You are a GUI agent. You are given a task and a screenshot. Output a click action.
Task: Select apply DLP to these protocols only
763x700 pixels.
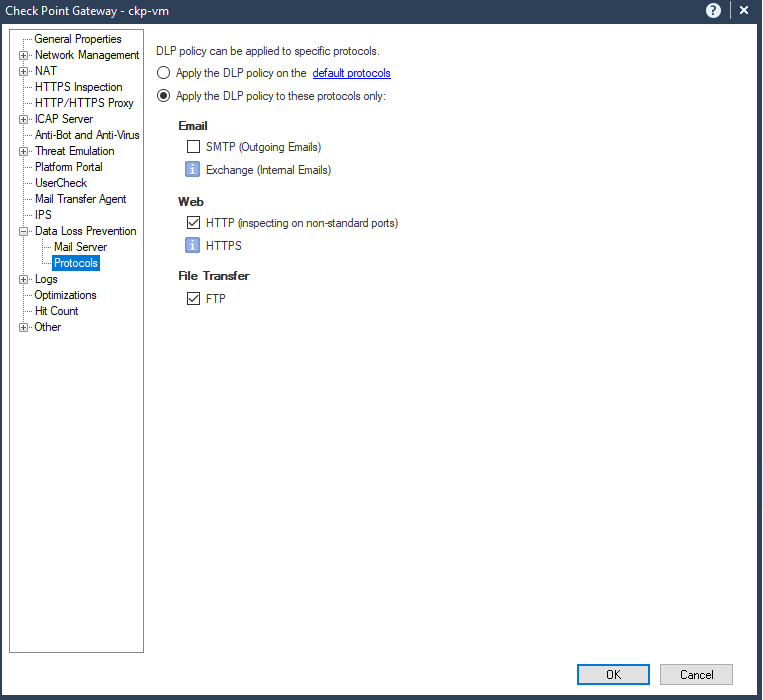coord(164,96)
